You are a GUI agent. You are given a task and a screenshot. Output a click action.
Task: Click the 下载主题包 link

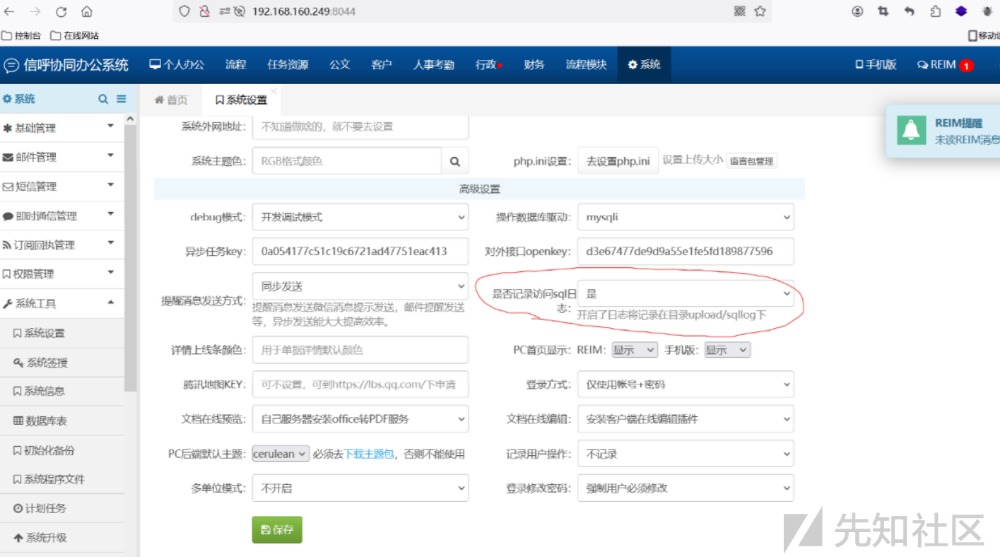[367, 454]
